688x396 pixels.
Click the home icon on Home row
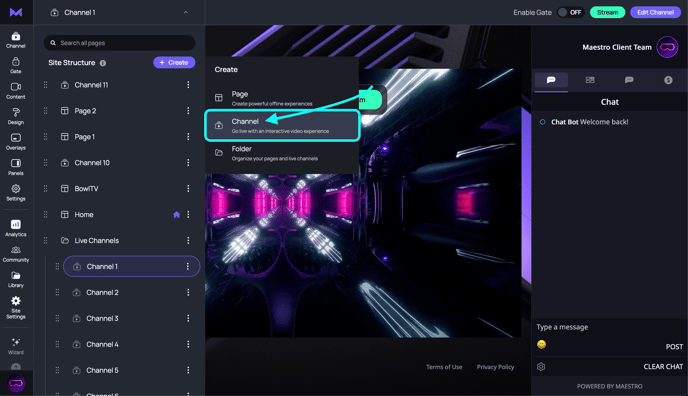click(176, 214)
